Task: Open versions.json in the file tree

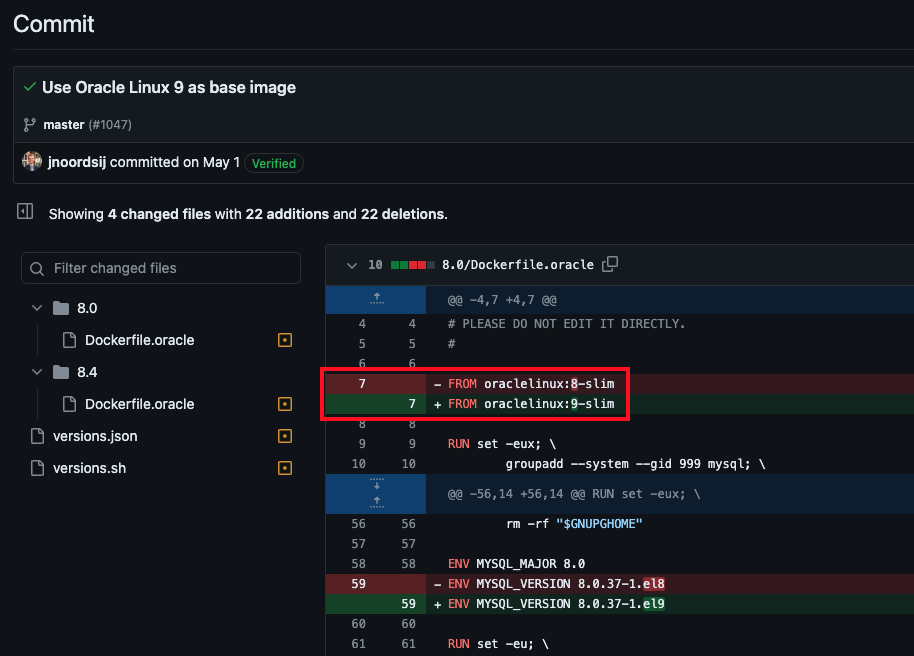Action: (x=95, y=436)
